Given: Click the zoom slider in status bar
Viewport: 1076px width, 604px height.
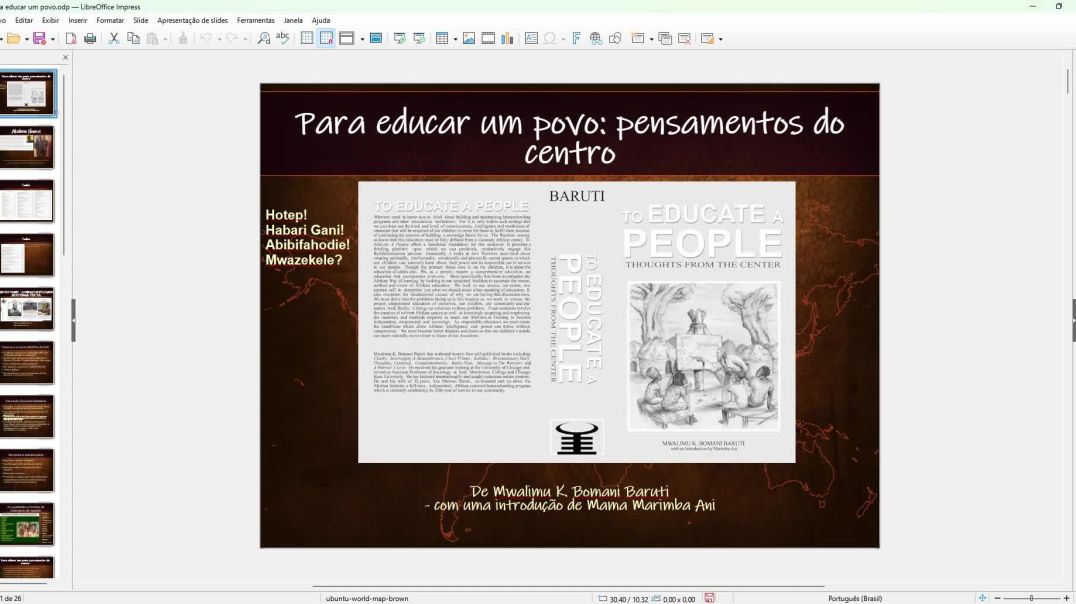Looking at the screenshot, I should tap(1031, 599).
